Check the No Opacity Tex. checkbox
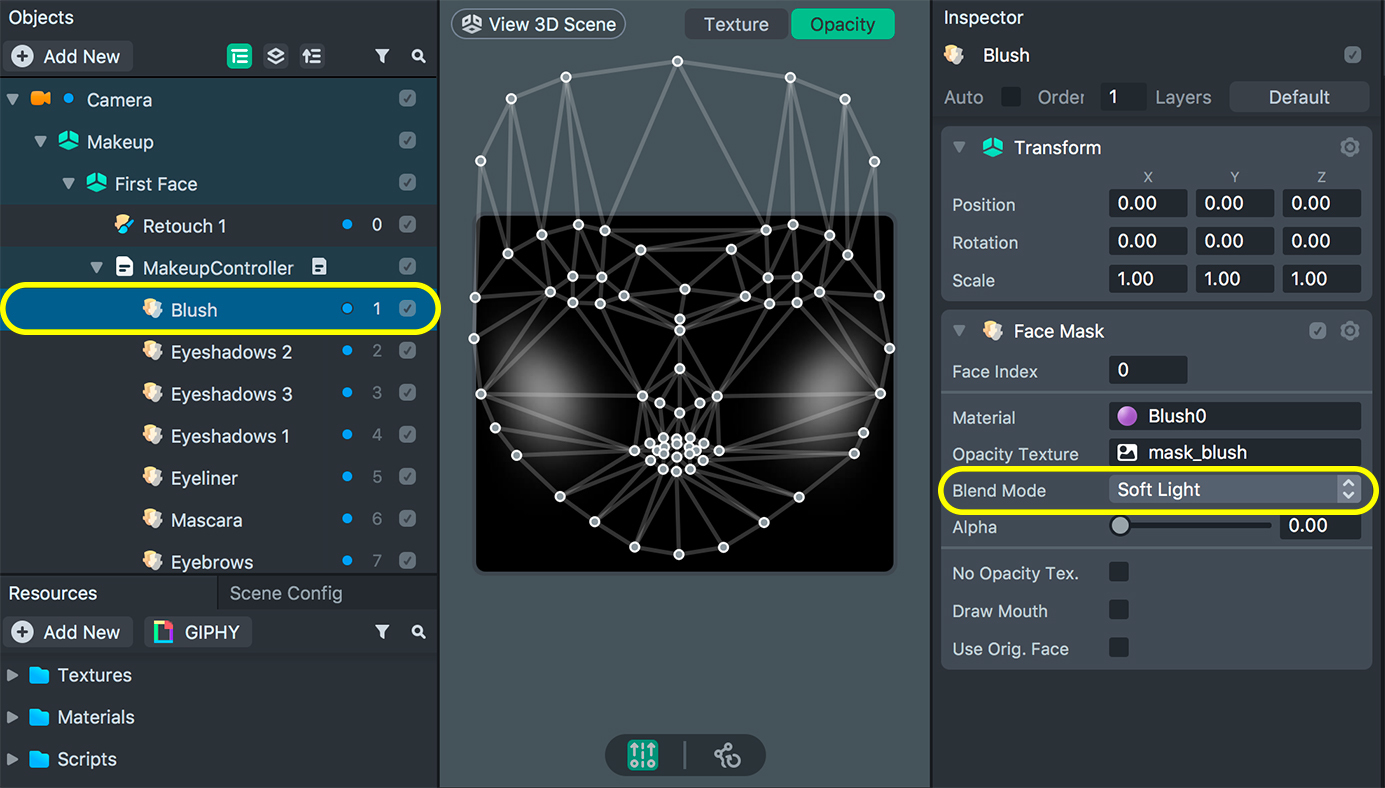Viewport: 1385px width, 788px height. (1119, 572)
